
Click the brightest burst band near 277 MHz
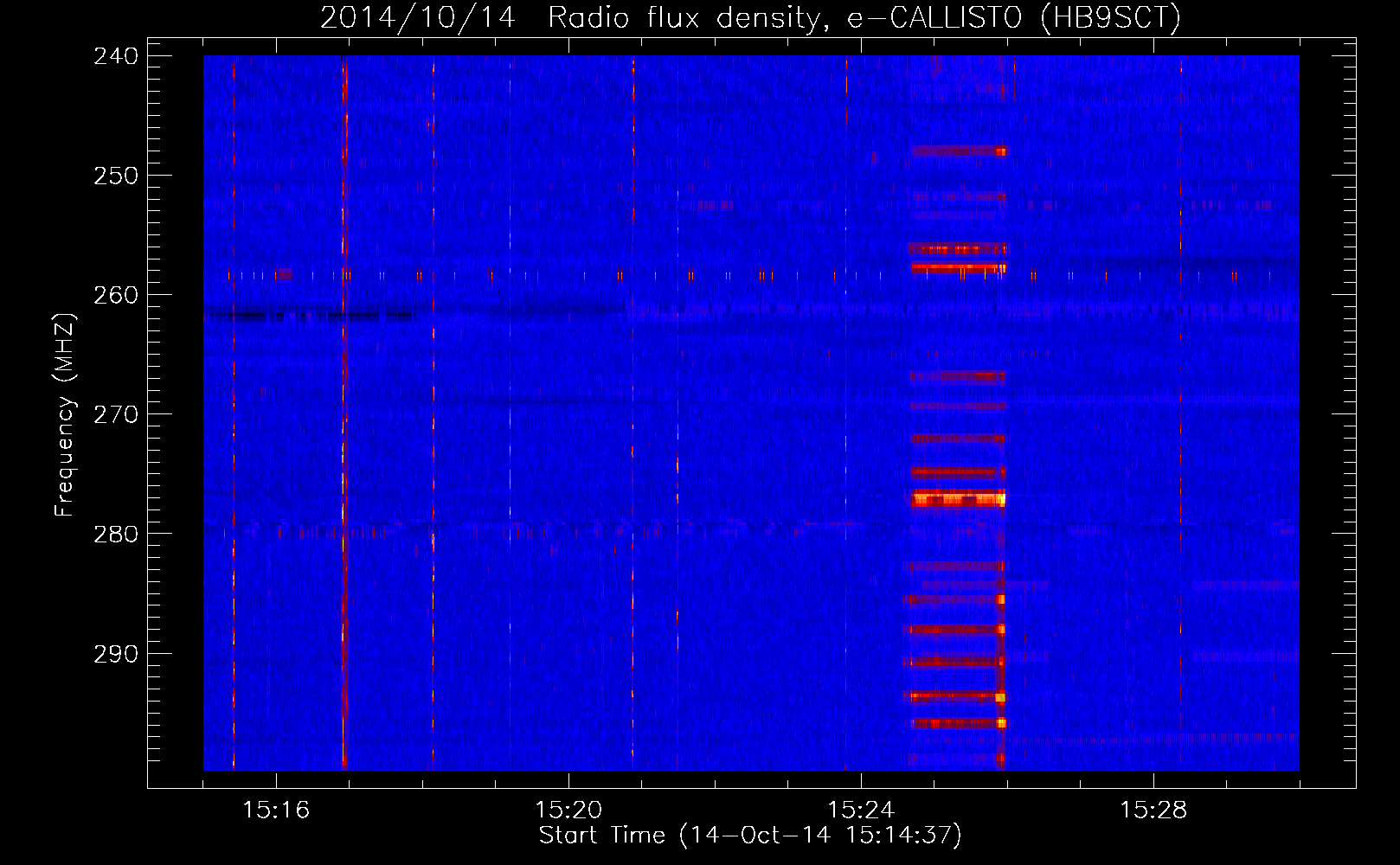[x=958, y=499]
